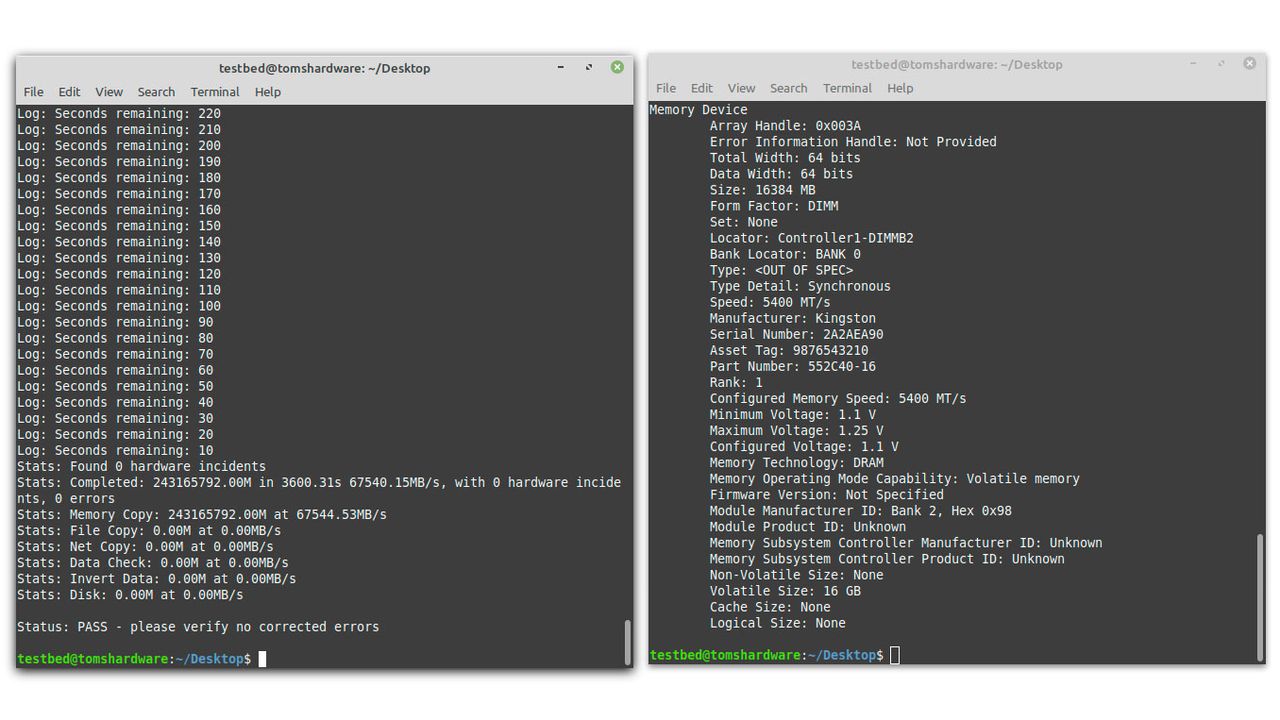The height and width of the screenshot is (720, 1280).
Task: Click 'Stats: Completed: 243165792.00M' line
Action: pos(319,490)
